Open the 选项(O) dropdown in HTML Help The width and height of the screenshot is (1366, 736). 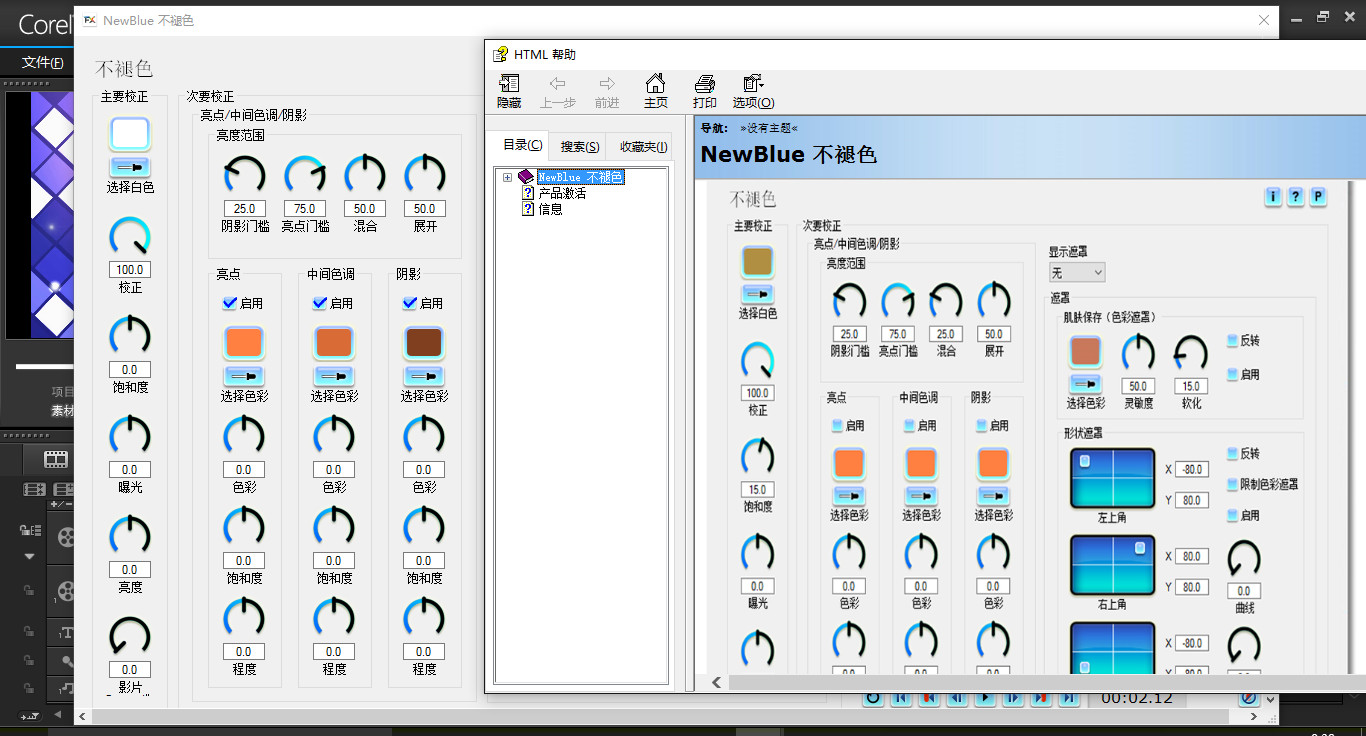coord(753,91)
